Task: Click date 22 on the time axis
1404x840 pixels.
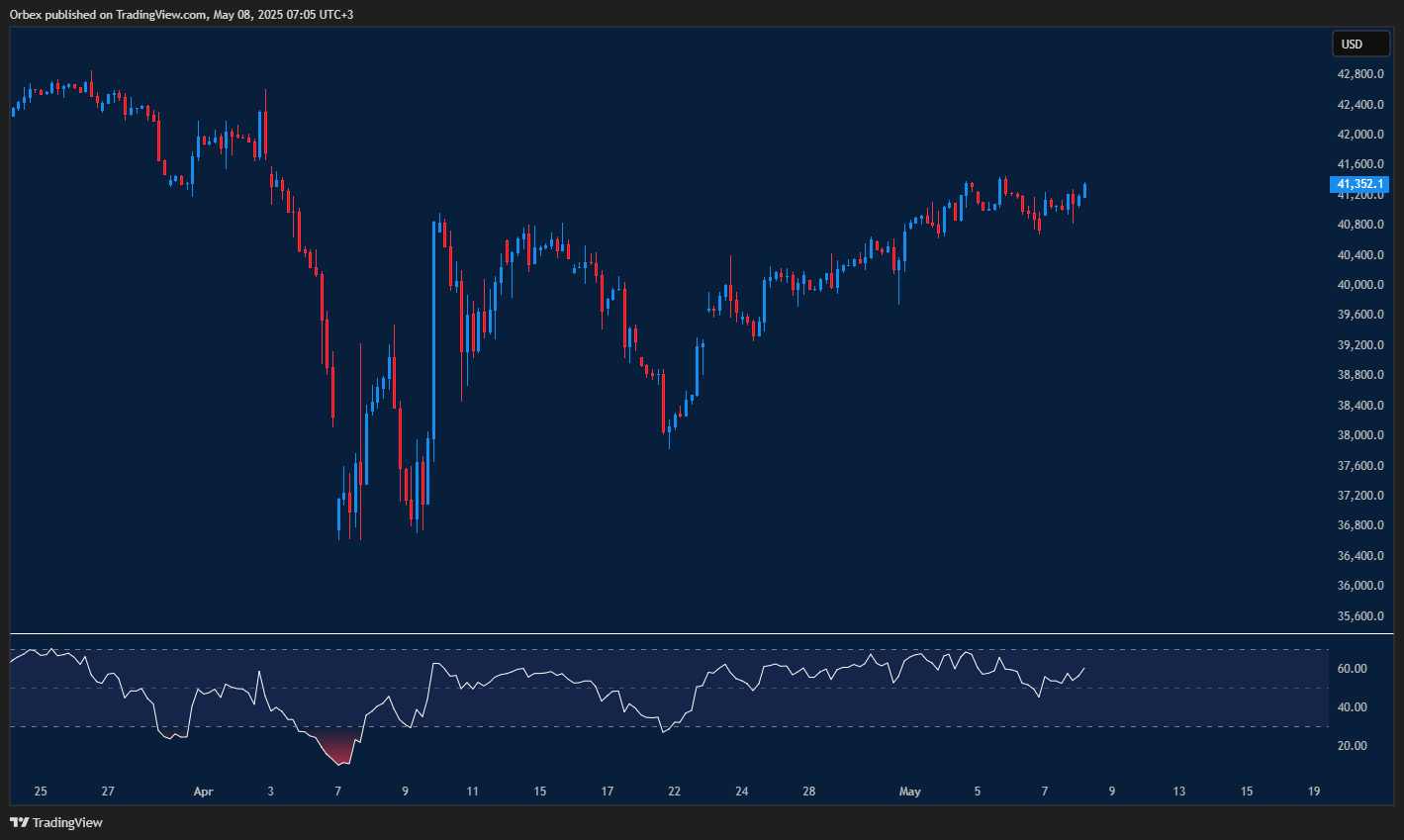Action: coord(674,792)
